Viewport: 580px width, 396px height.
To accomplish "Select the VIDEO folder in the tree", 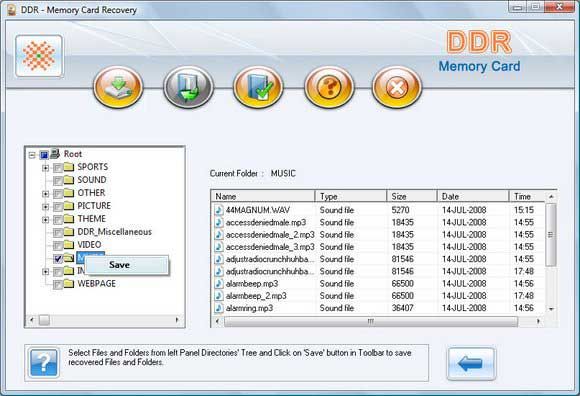I will [x=89, y=245].
